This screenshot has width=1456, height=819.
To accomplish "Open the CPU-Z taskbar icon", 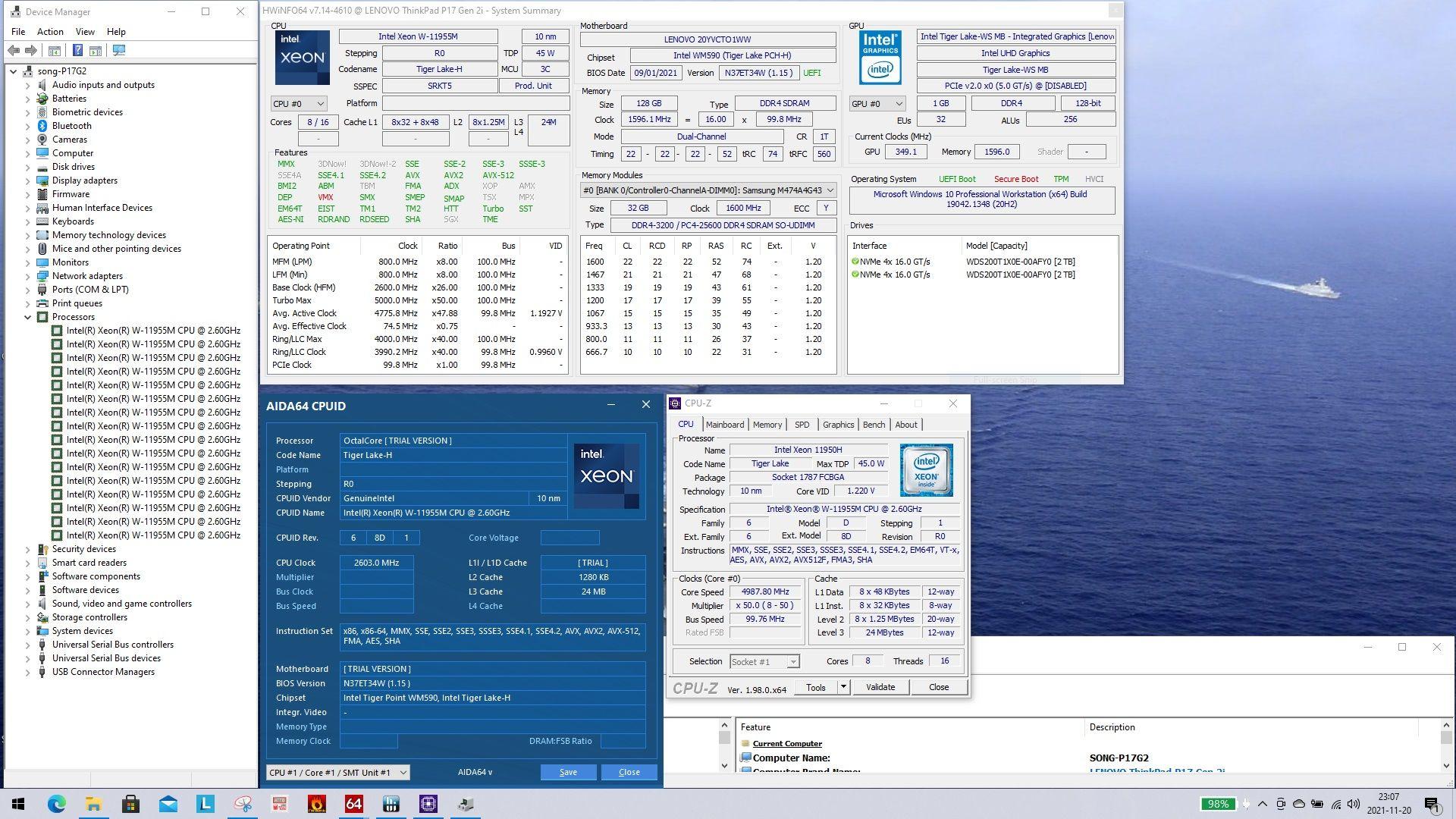I will click(x=428, y=804).
